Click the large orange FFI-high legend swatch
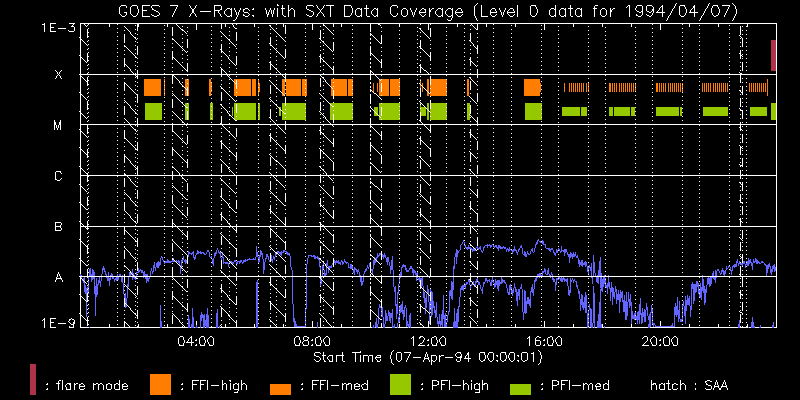The width and height of the screenshot is (800, 400). click(160, 384)
